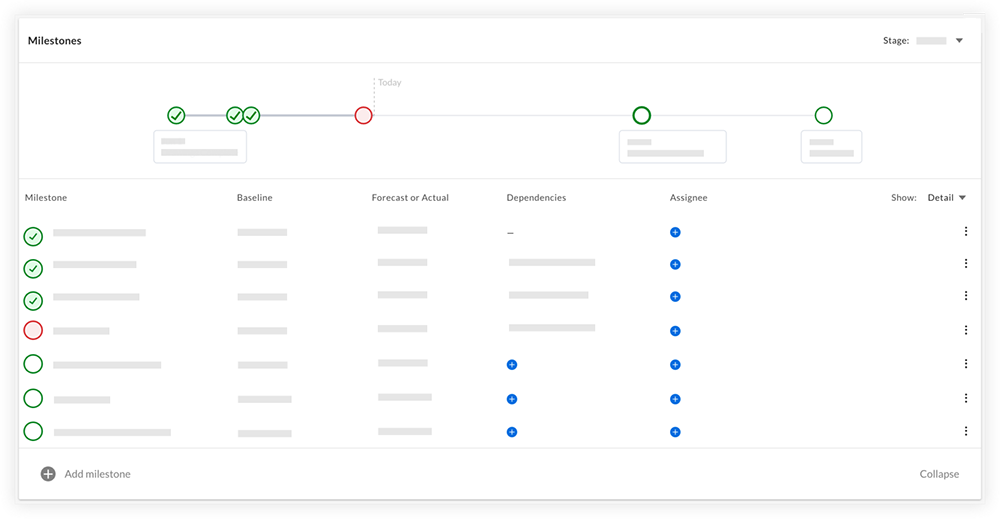The width and height of the screenshot is (1000, 519).
Task: Open more options menu for fifth row
Action: coord(966,363)
